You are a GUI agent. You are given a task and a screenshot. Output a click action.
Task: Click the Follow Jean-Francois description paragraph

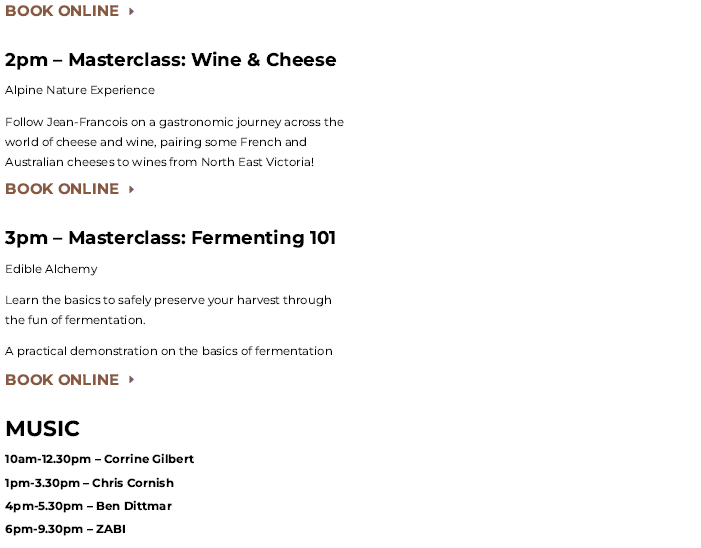(174, 142)
